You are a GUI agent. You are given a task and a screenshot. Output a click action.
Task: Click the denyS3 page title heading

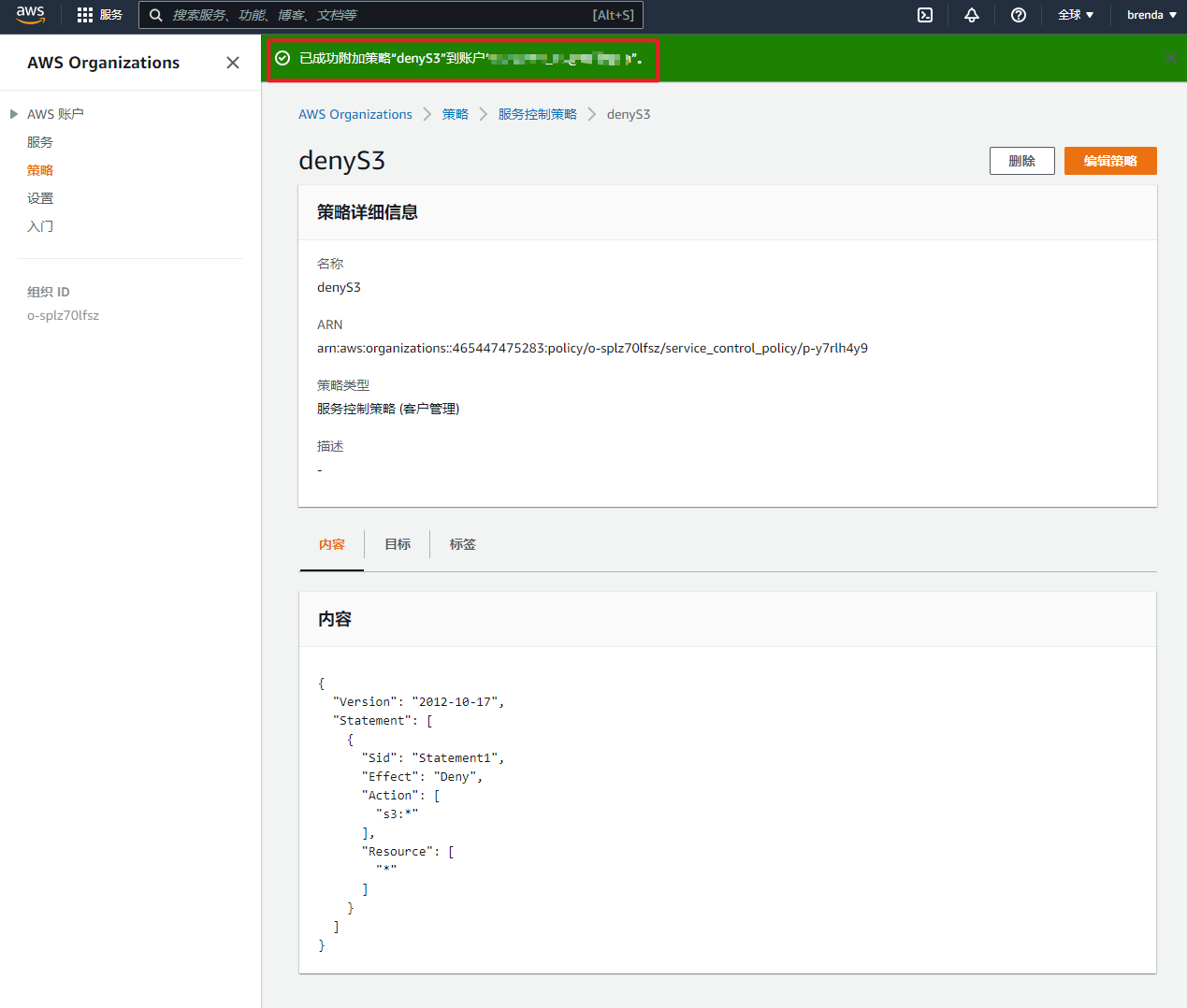tap(341, 161)
